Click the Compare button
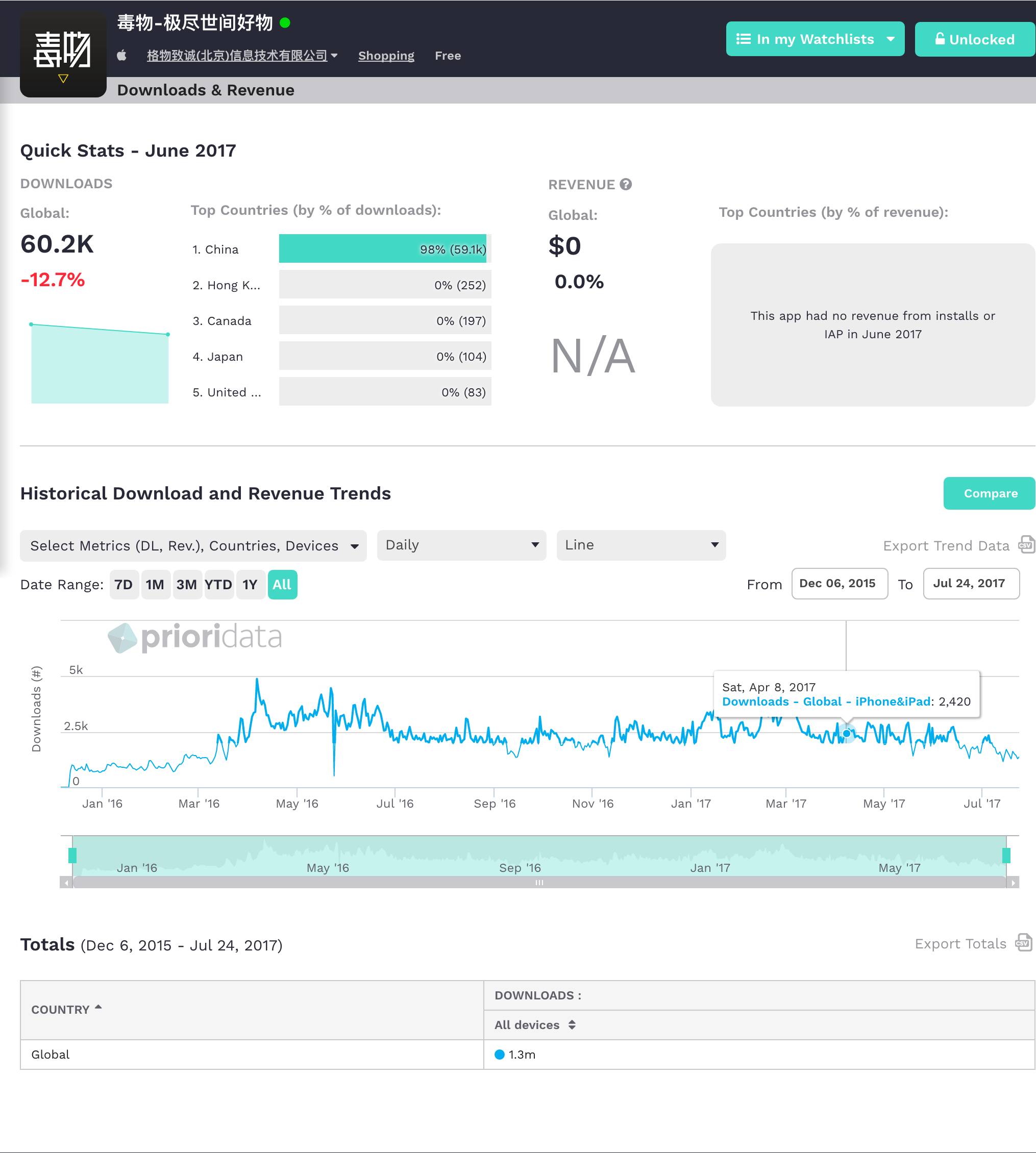The height and width of the screenshot is (1153, 1036). (990, 493)
